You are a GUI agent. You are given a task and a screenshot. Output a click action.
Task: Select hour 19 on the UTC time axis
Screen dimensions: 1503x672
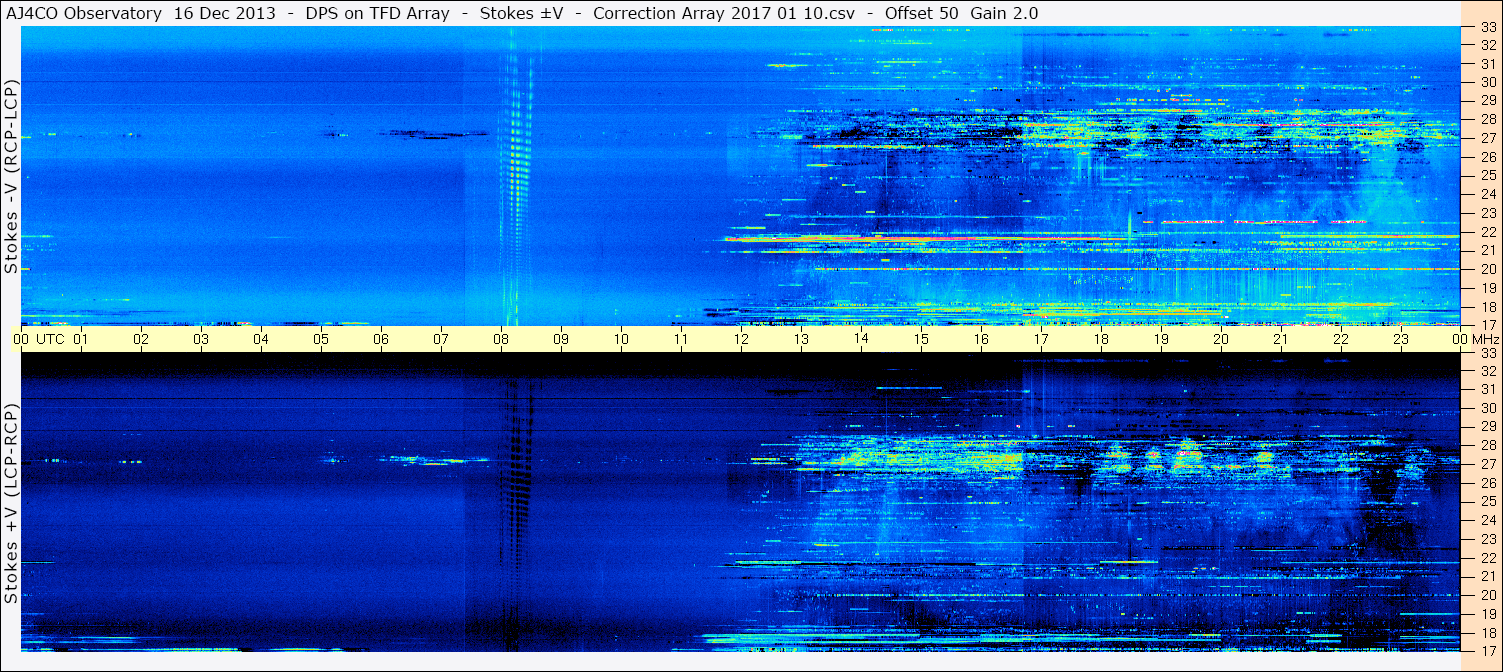point(1161,339)
